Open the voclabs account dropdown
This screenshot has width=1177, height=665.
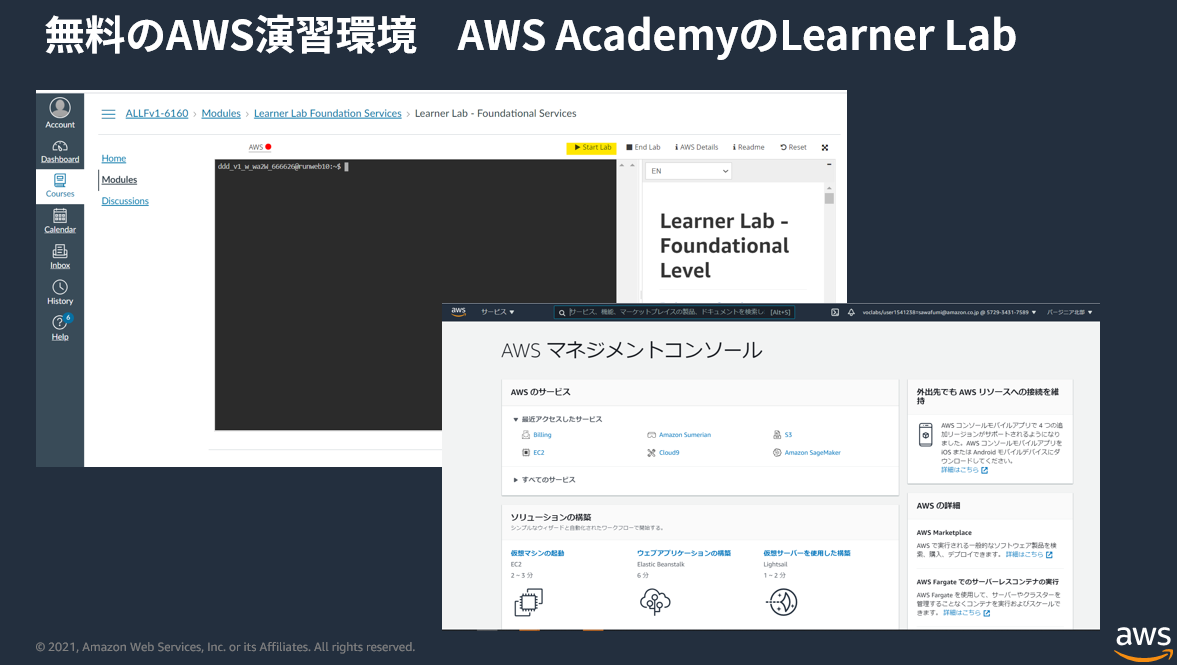(949, 312)
